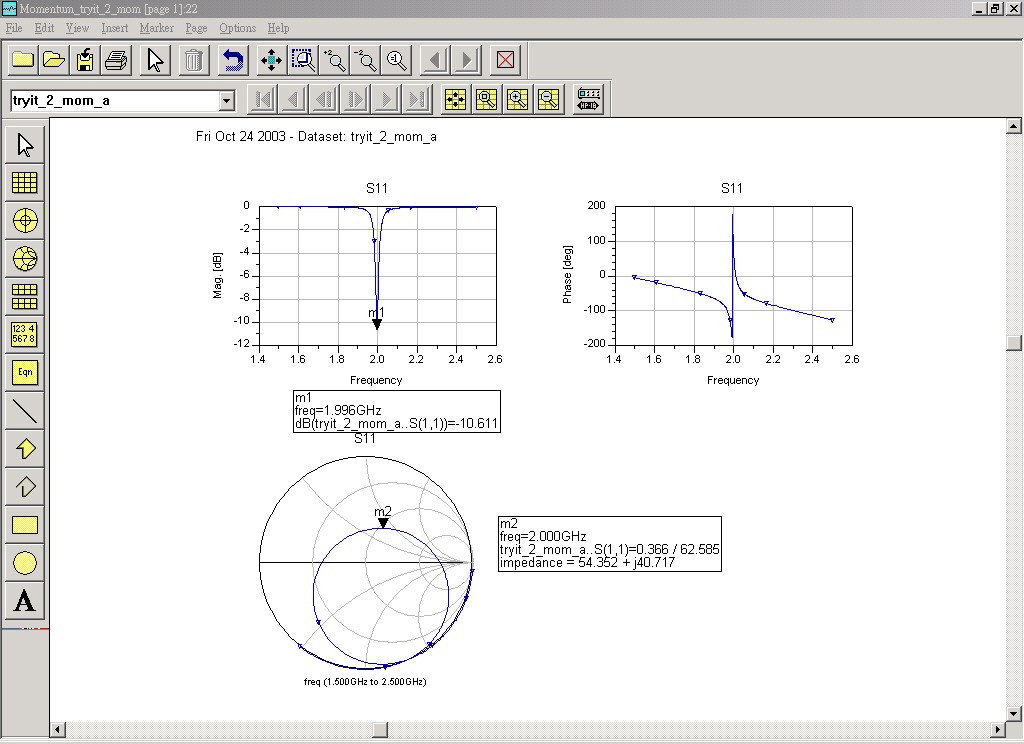Click the New data display folder icon
Screen dimensions: 1024x744
[23, 60]
